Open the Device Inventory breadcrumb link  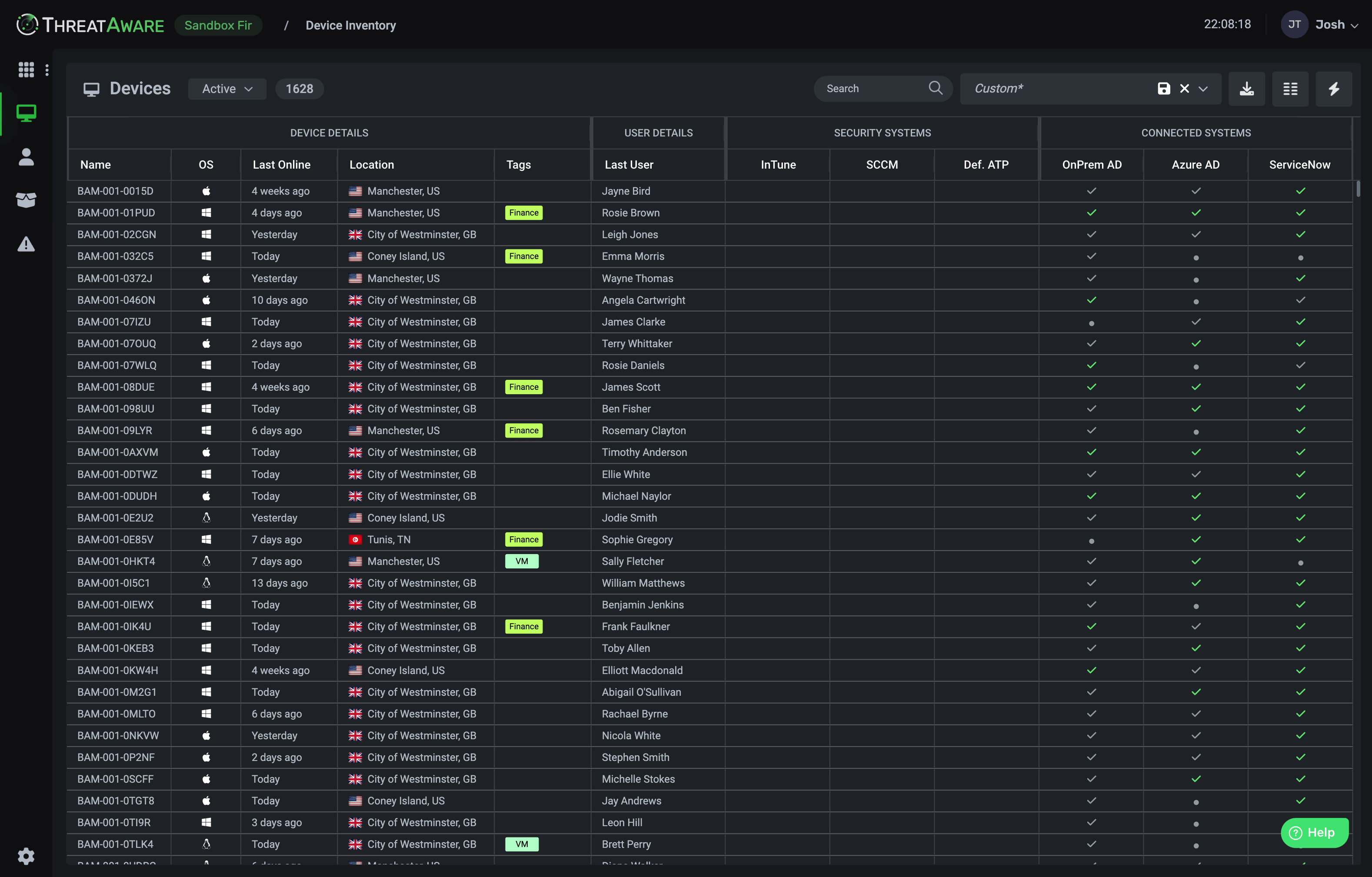coord(350,24)
